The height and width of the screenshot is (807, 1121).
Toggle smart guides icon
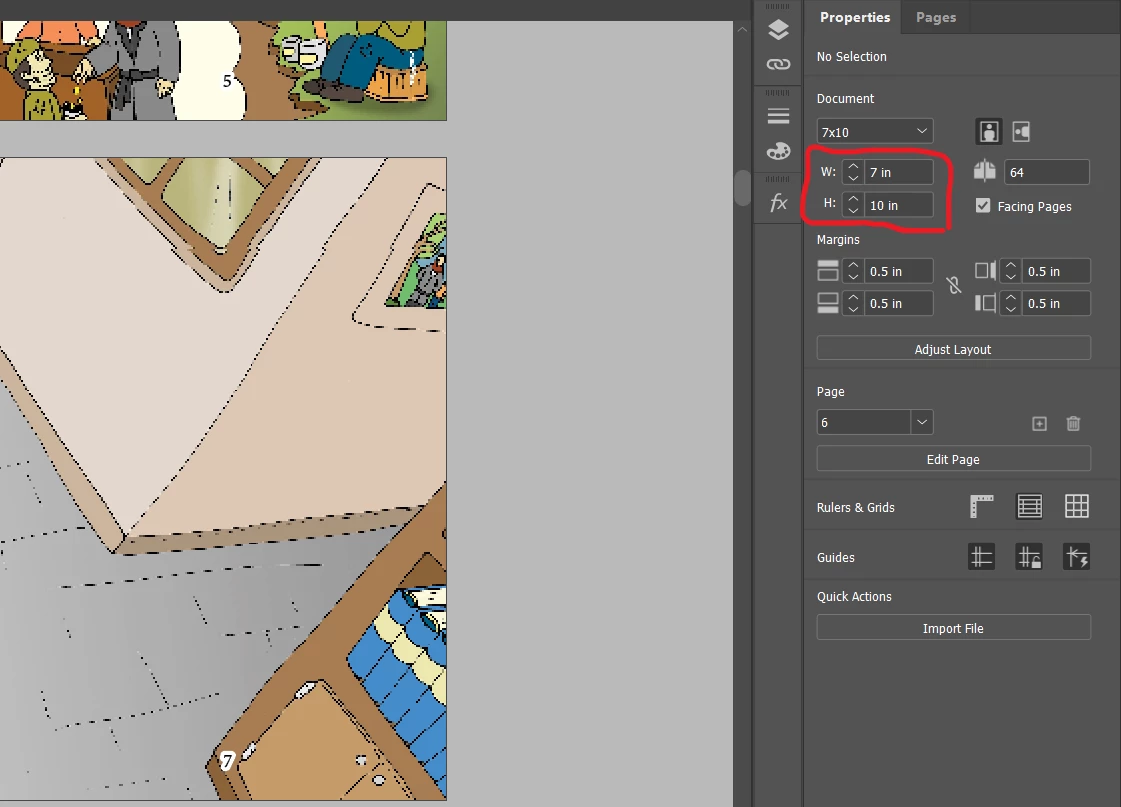[x=1077, y=557]
